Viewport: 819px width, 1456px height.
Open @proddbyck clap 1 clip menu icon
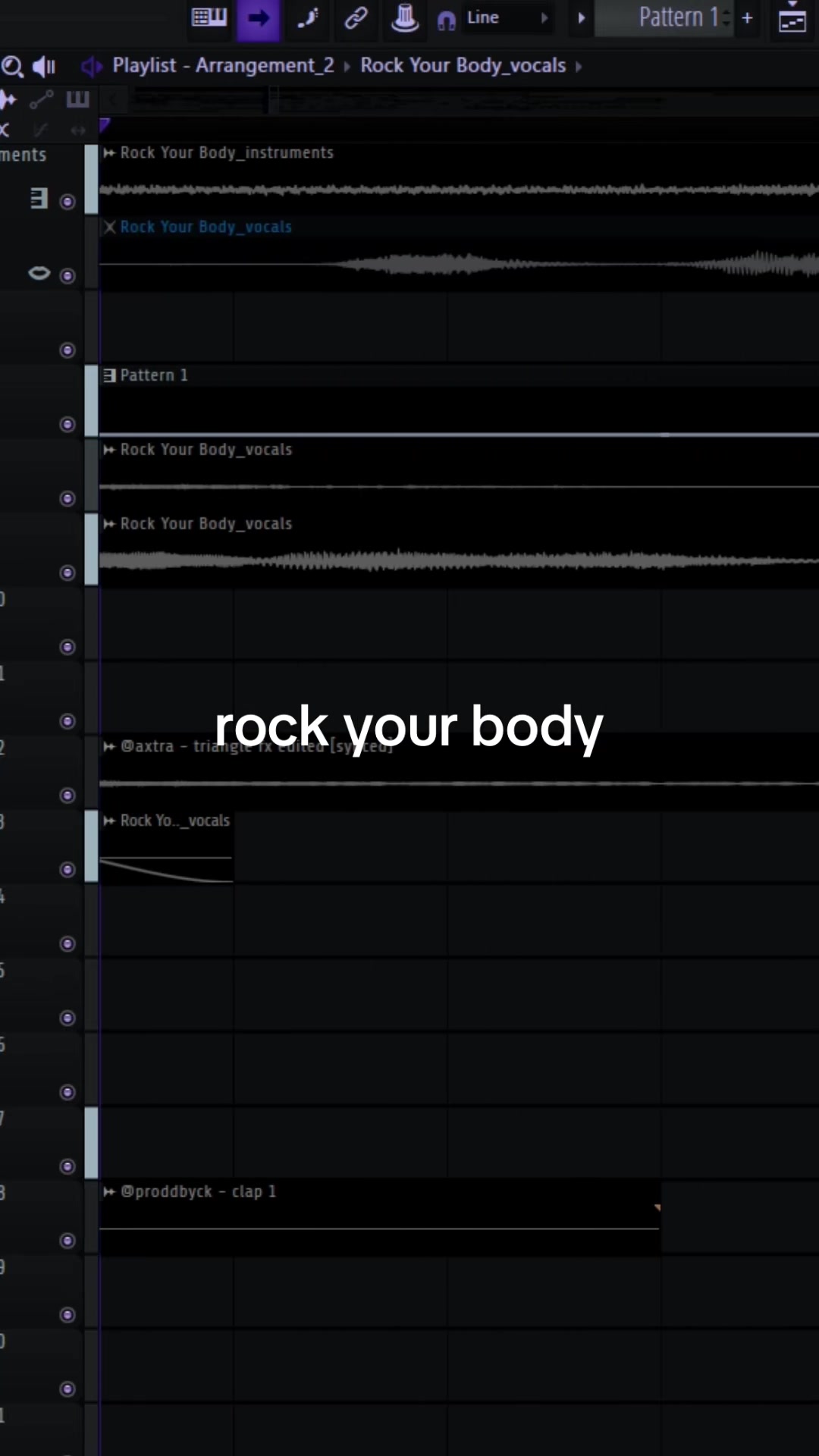tap(109, 1192)
